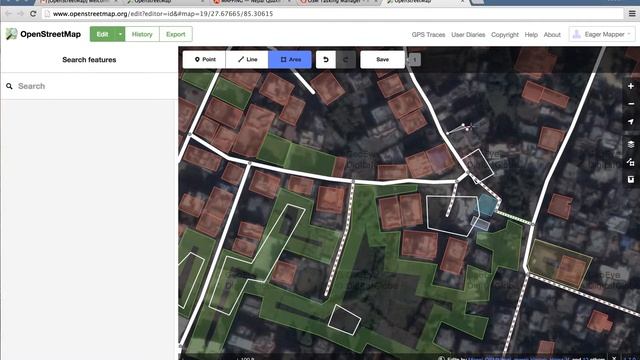Zoom out of the map

coord(631,104)
